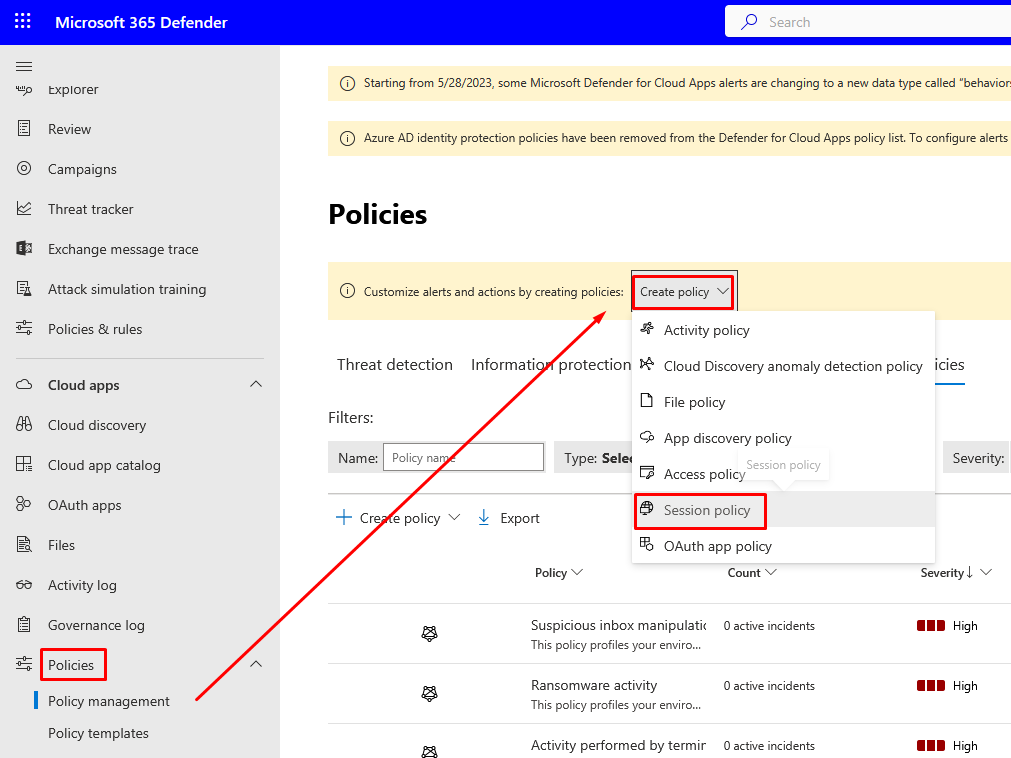Image resolution: width=1011 pixels, height=758 pixels.
Task: Click the Customize alerts banner info icon
Action: pyautogui.click(x=347, y=291)
